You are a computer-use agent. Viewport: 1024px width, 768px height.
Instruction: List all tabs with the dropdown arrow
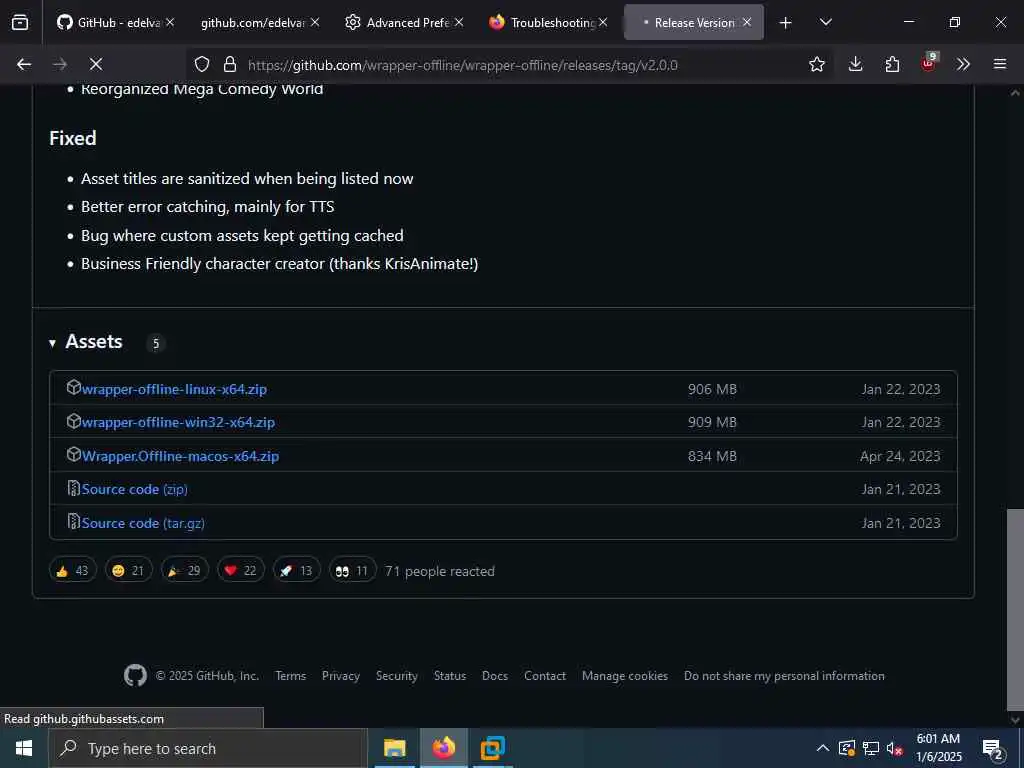[x=825, y=22]
